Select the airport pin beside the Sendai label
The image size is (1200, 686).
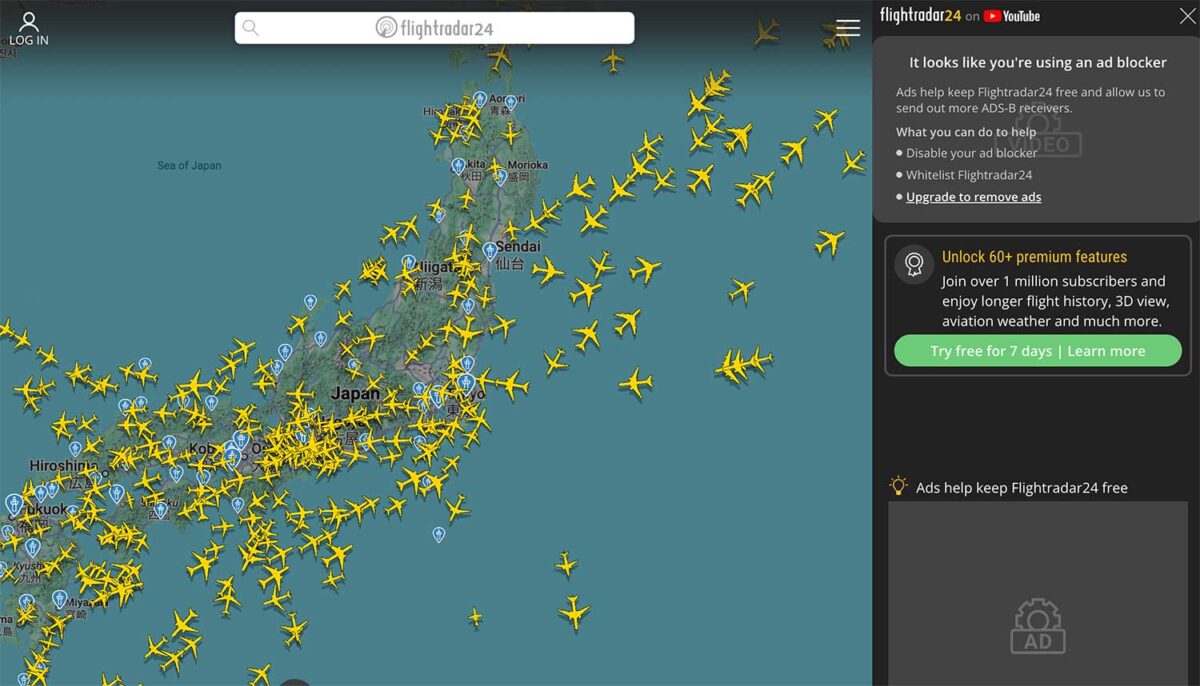click(x=490, y=251)
